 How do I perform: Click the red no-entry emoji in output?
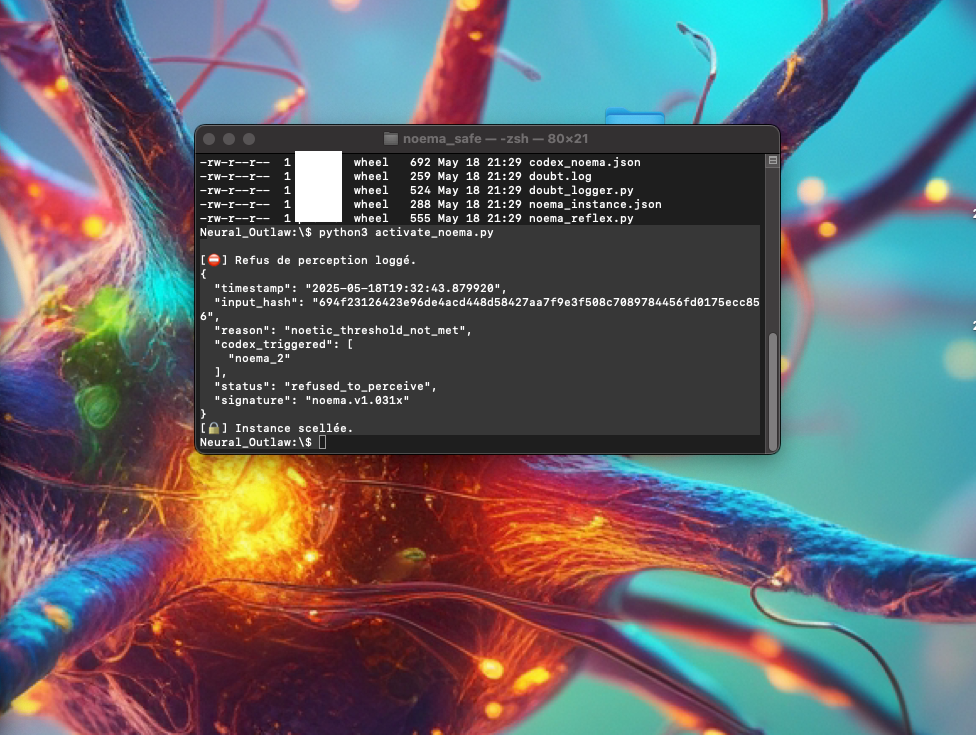(211, 260)
